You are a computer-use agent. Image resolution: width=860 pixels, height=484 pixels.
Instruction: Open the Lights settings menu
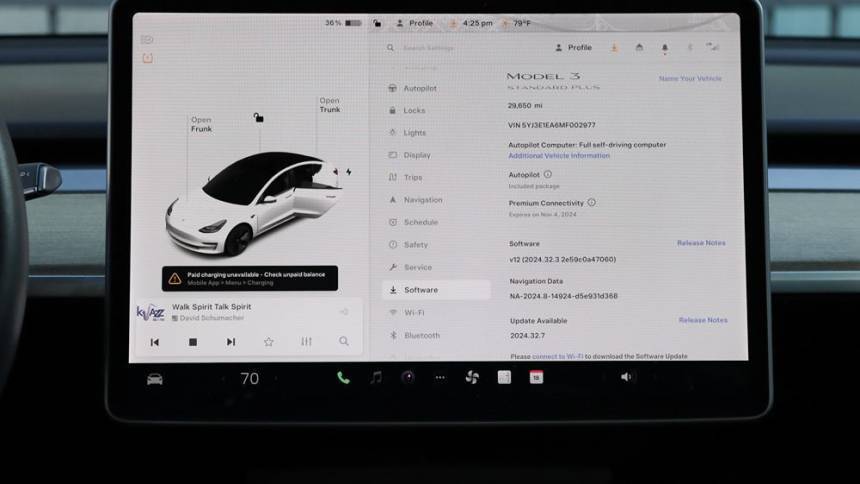click(407, 133)
